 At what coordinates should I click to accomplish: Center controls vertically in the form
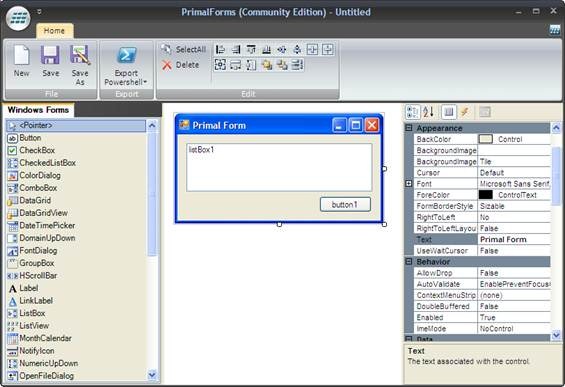tap(328, 49)
